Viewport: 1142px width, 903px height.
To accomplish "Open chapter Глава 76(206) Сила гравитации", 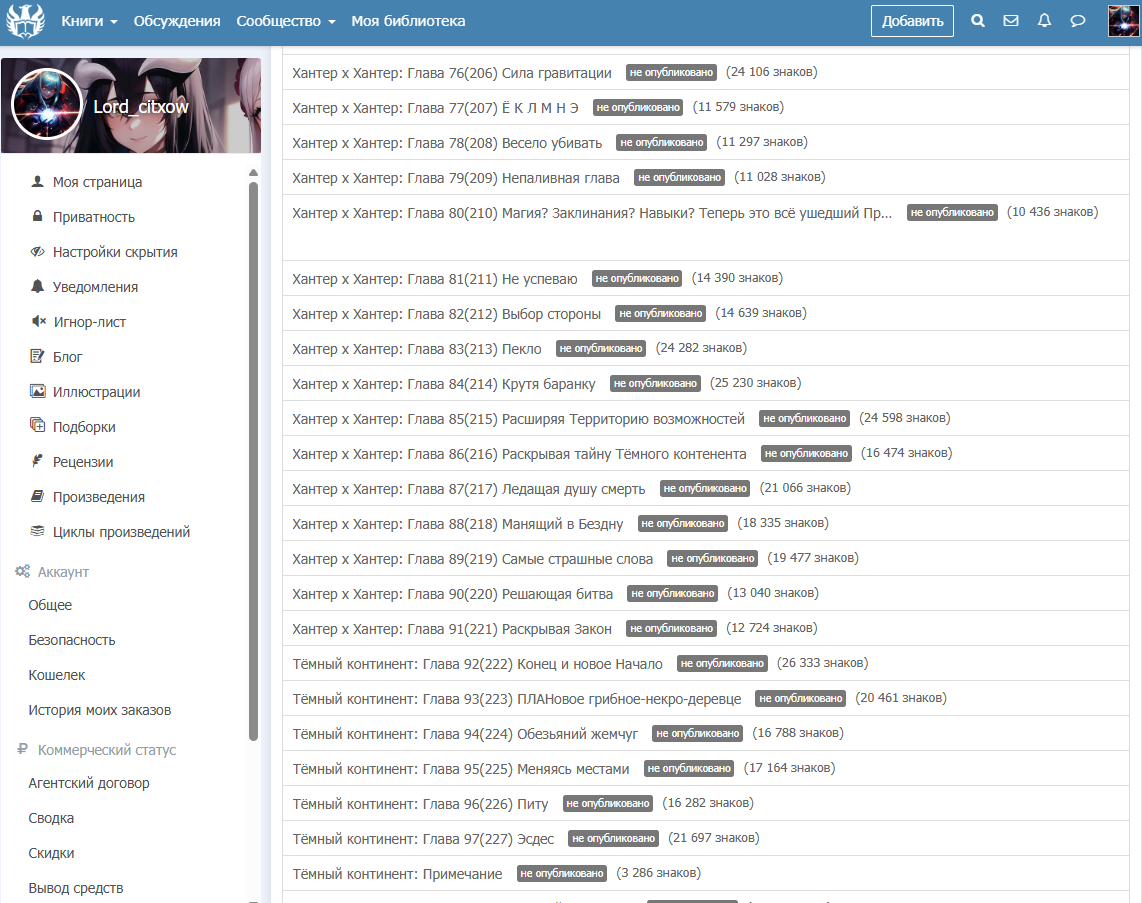I will 452,73.
